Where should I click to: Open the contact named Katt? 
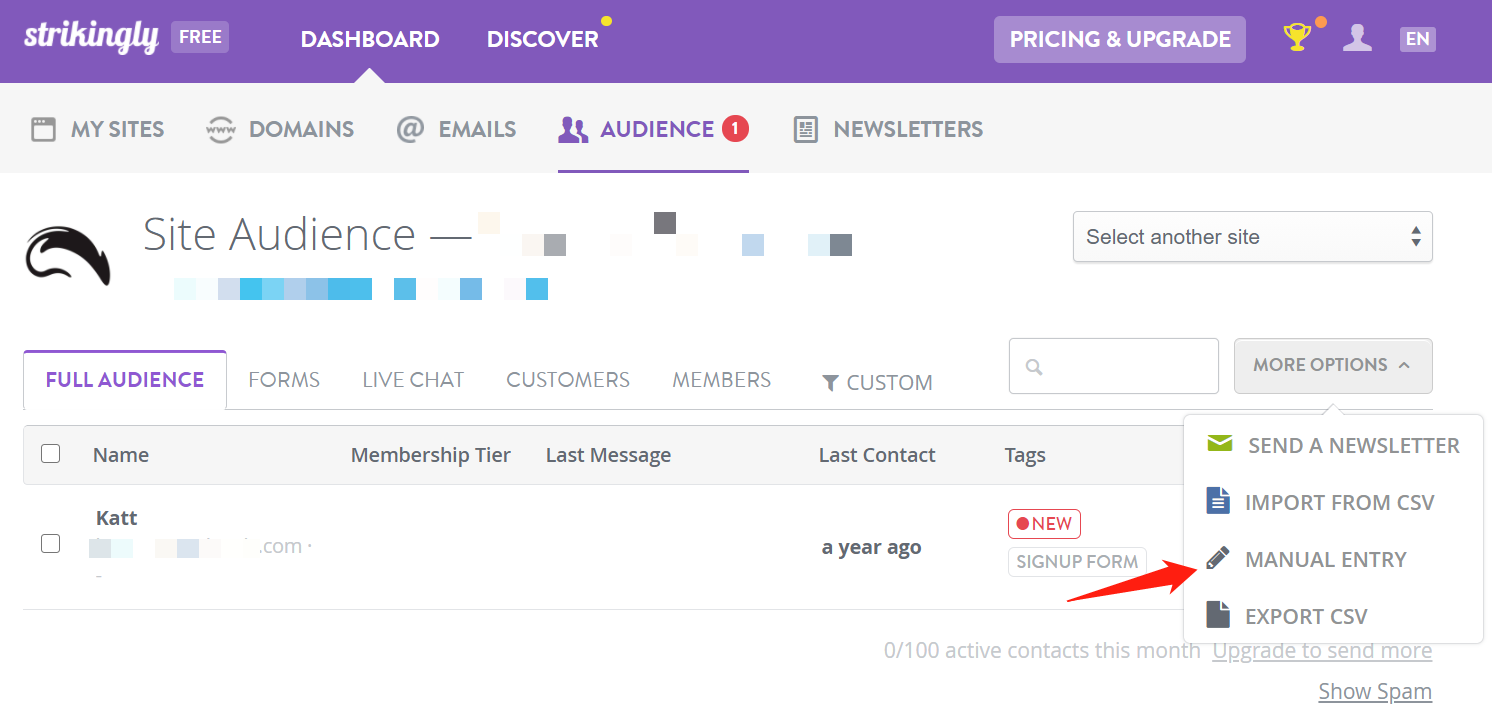(117, 518)
